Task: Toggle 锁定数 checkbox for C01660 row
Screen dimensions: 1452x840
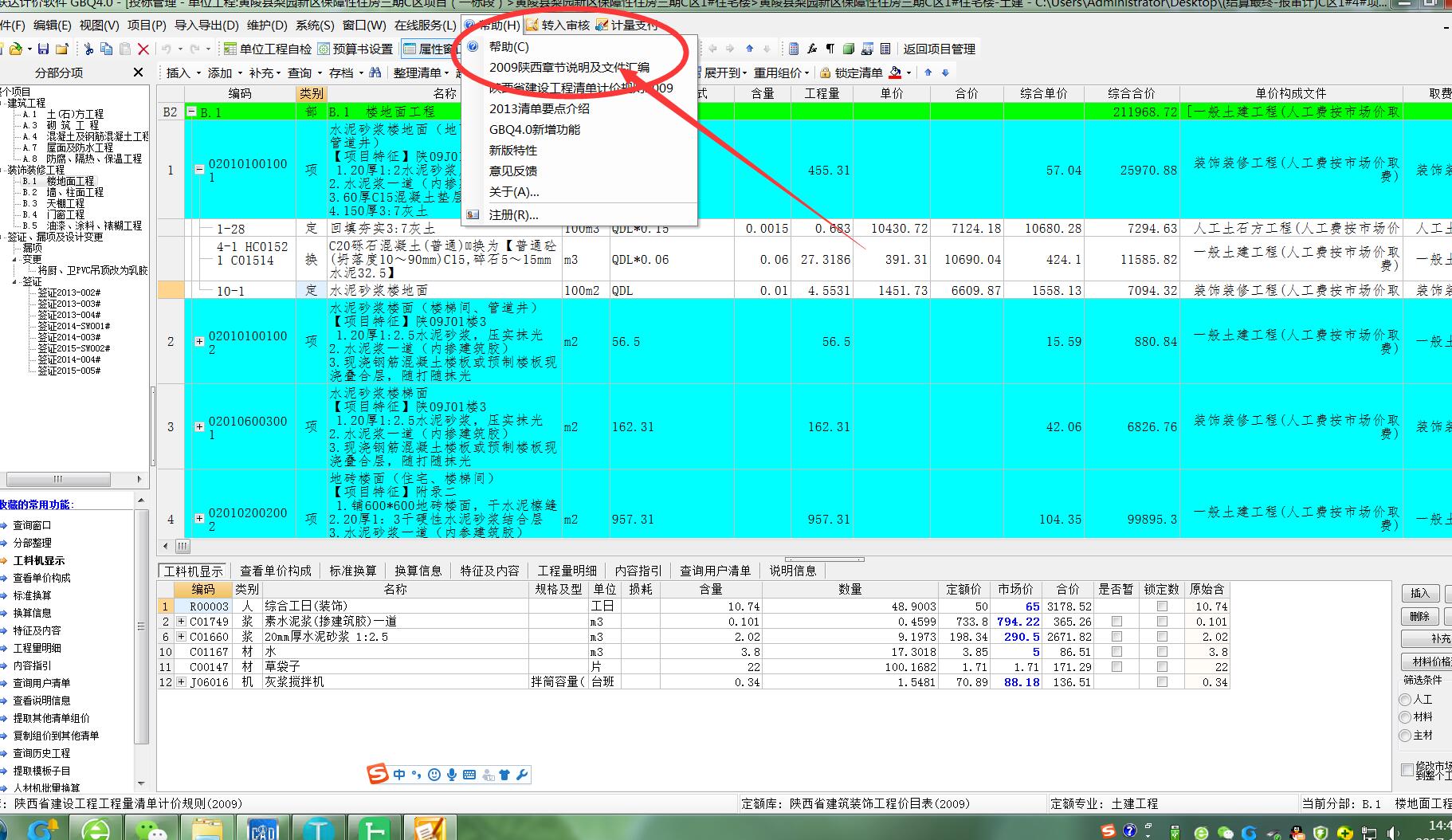Action: pos(1162,637)
